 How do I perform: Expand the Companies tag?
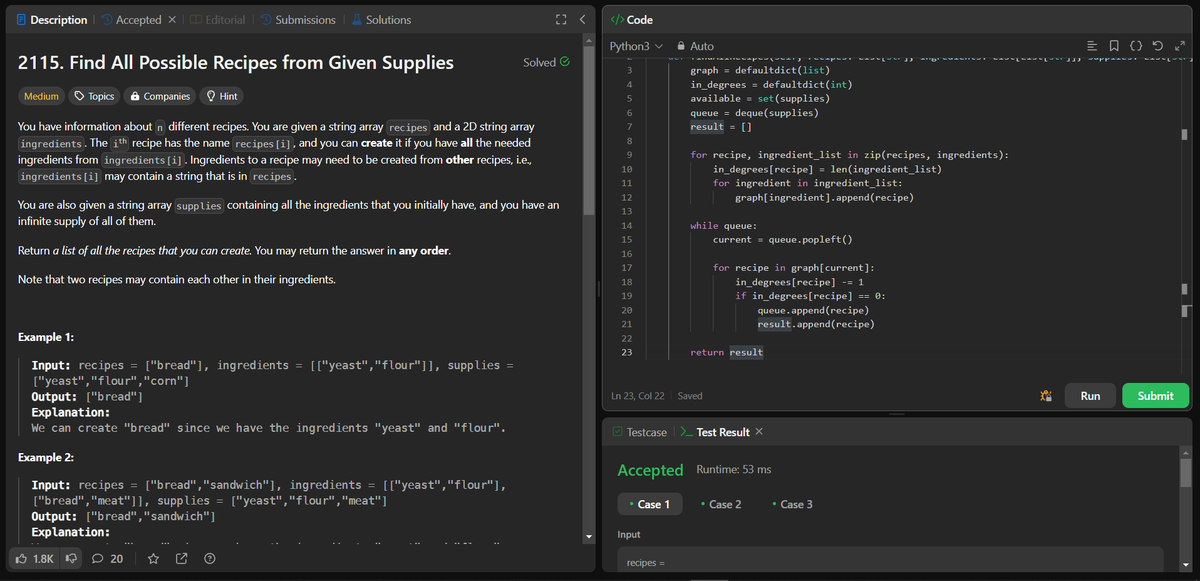(x=160, y=96)
